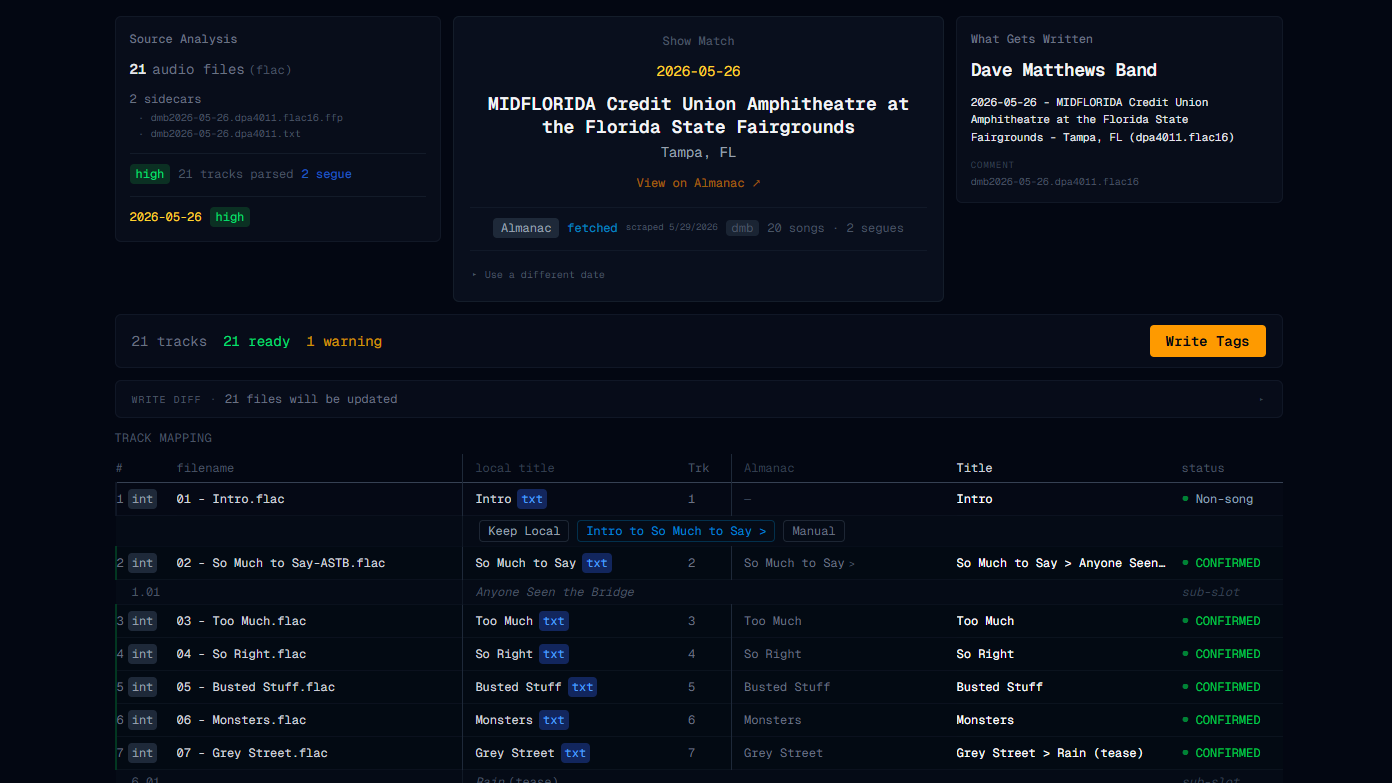Click the local title column header
Viewport: 1392px width, 783px height.
tap(515, 468)
